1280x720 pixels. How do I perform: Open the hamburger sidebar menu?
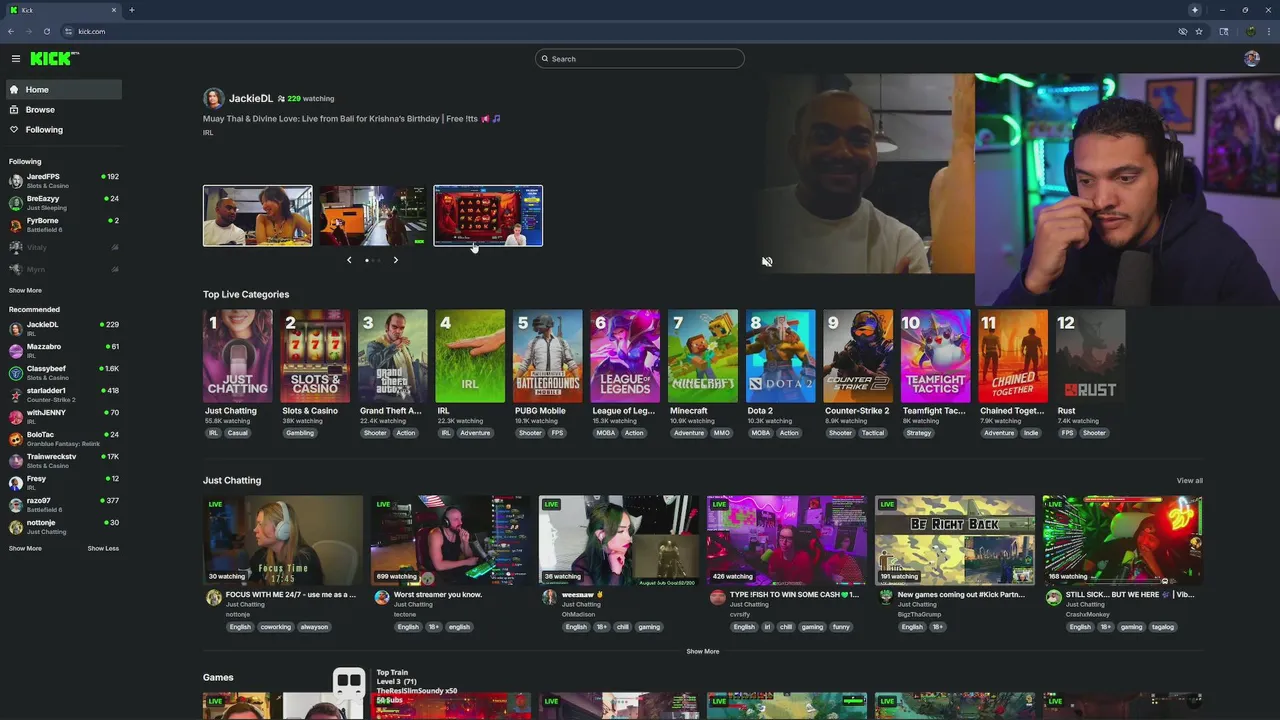tap(16, 59)
